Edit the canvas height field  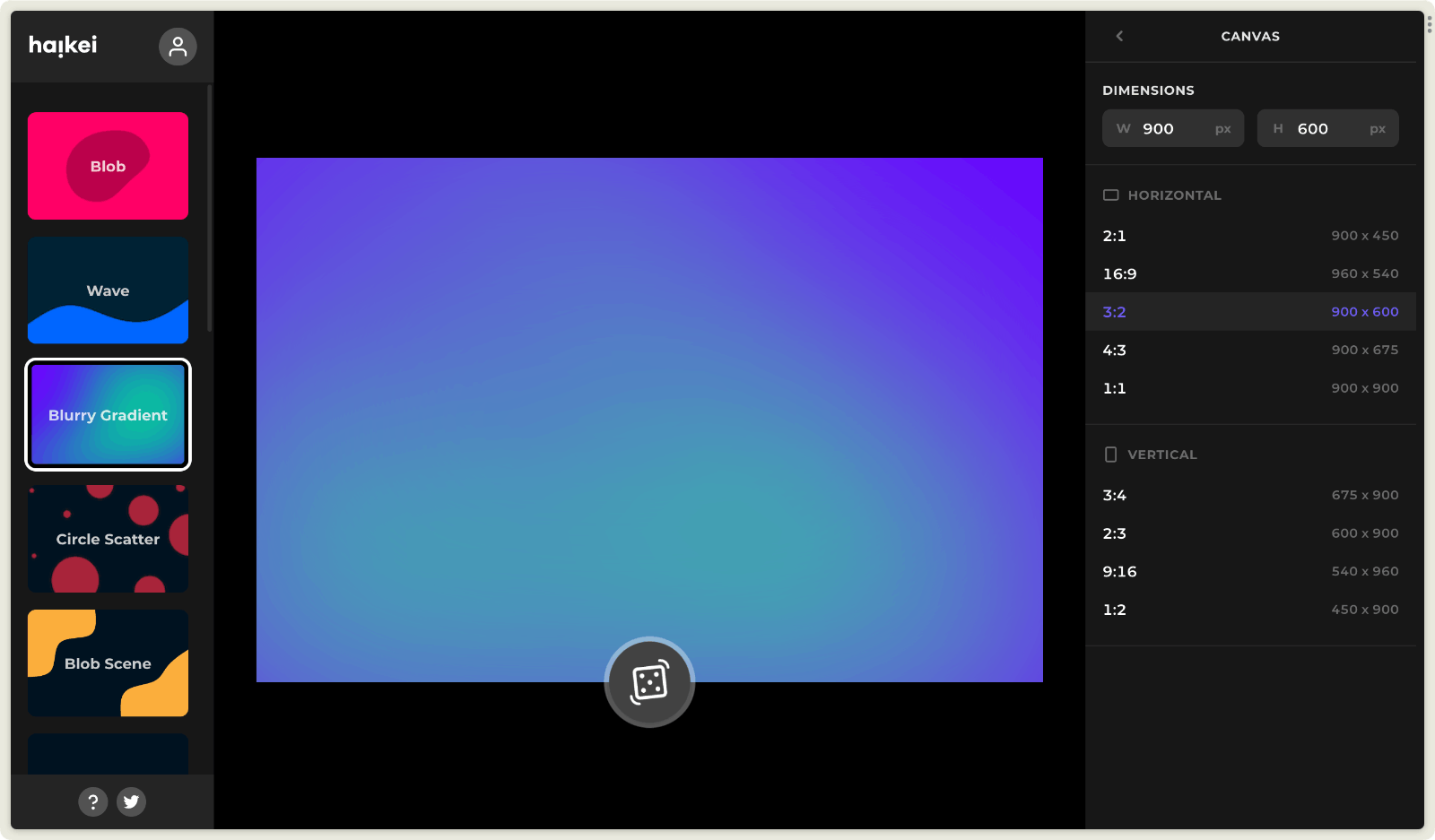coord(1327,128)
